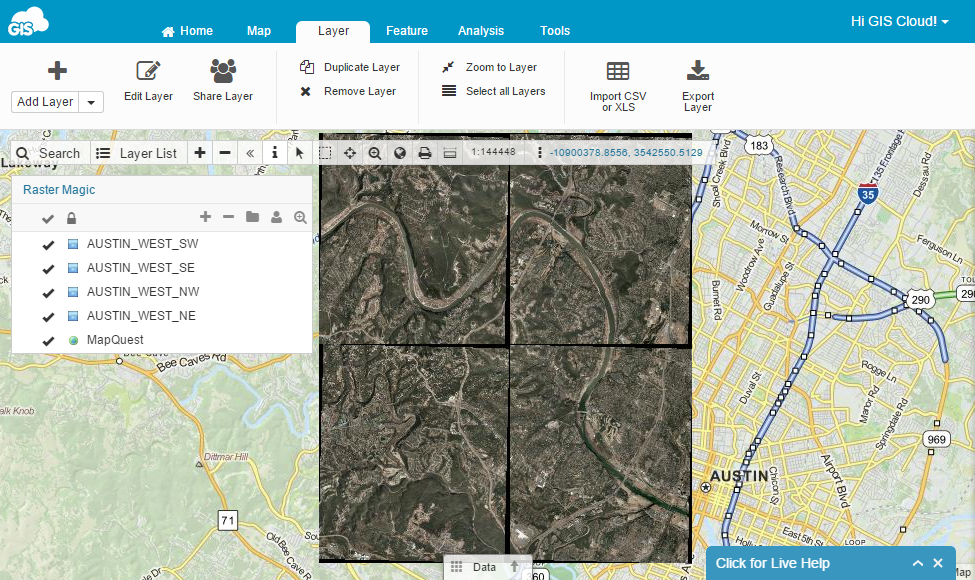The height and width of the screenshot is (580, 975).
Task: Select the measure ruler tool
Action: (450, 153)
